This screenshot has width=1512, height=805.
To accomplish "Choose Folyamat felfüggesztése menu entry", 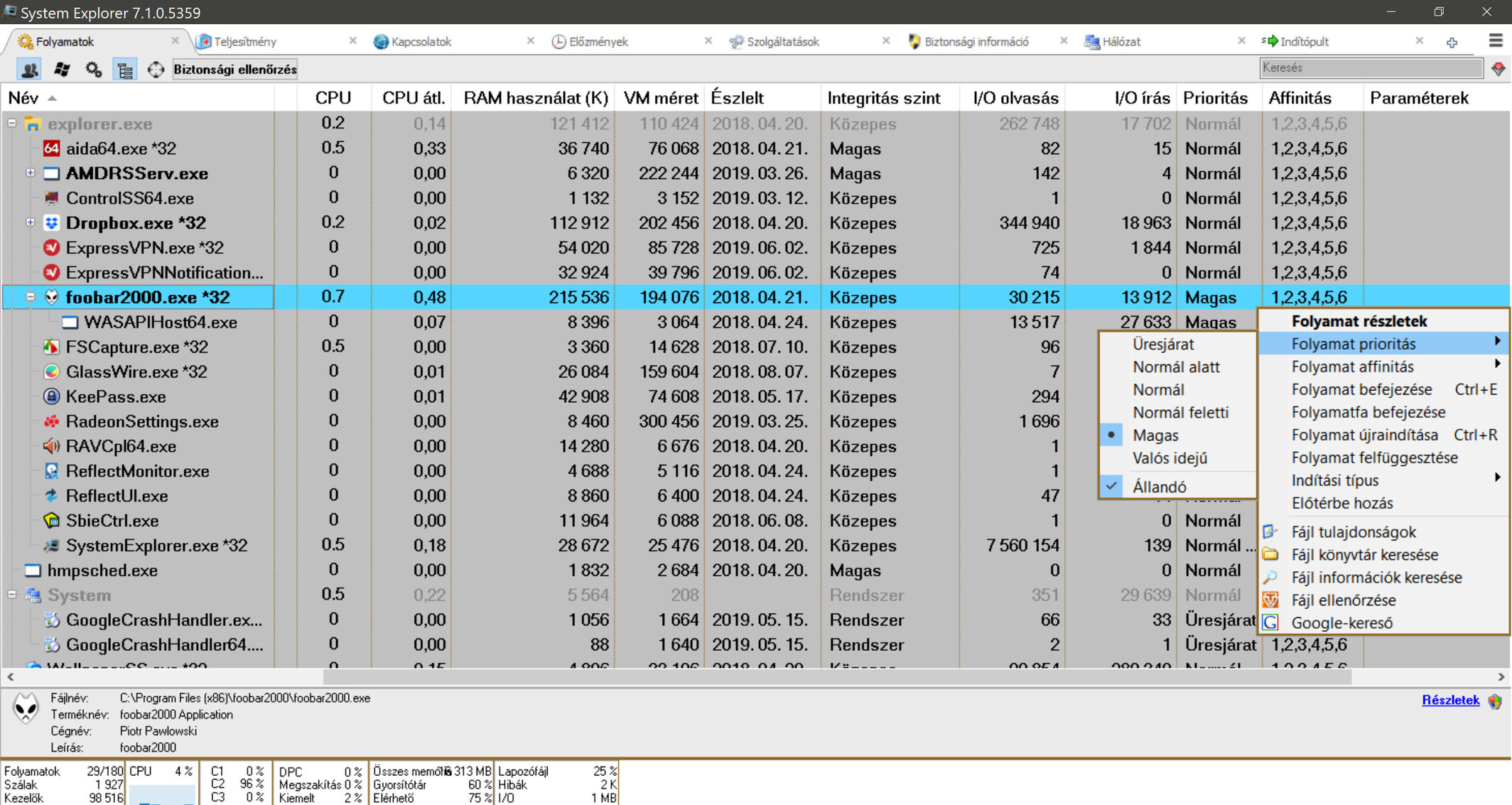I will [x=1383, y=458].
